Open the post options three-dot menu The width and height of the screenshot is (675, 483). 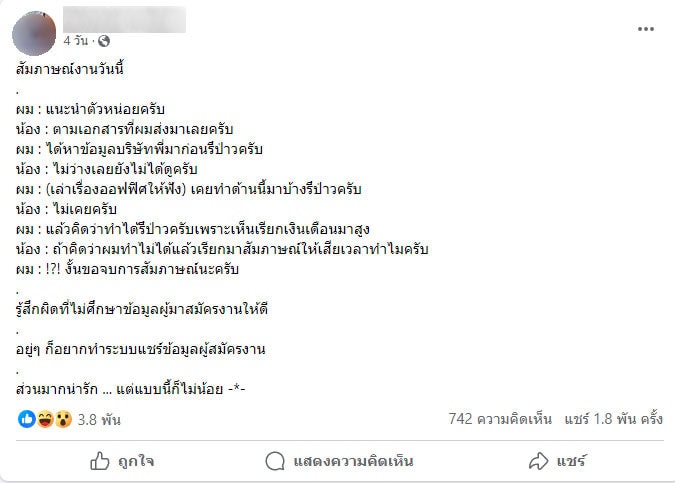(x=645, y=29)
